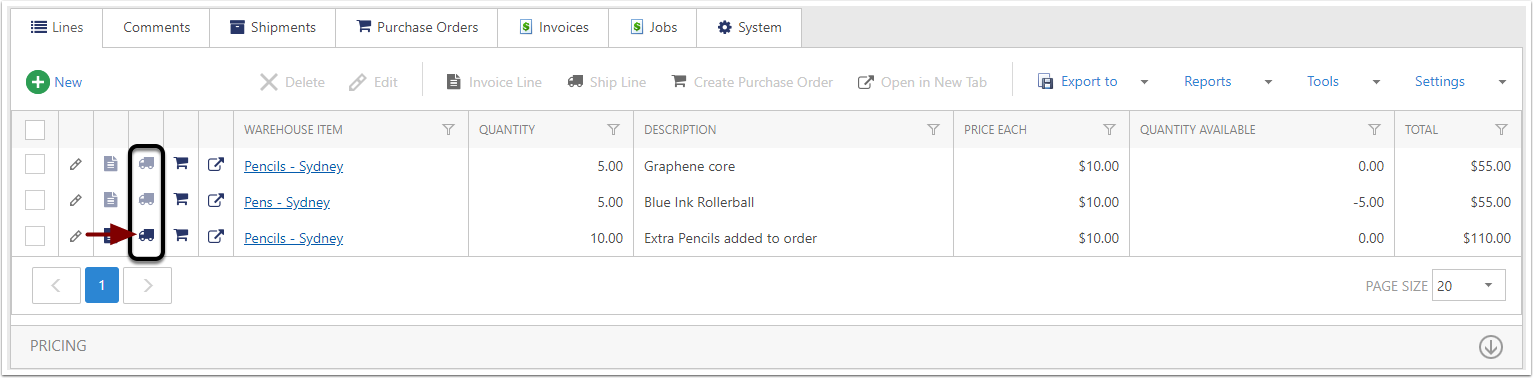Go to page 1 in pager
1533x378 pixels.
102,285
